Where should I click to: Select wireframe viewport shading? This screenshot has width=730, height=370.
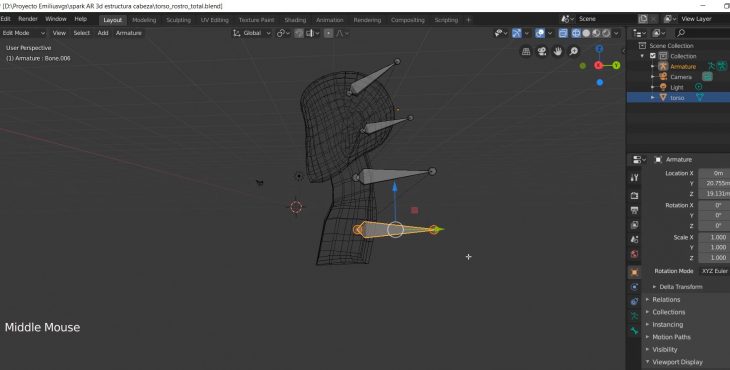pos(576,33)
